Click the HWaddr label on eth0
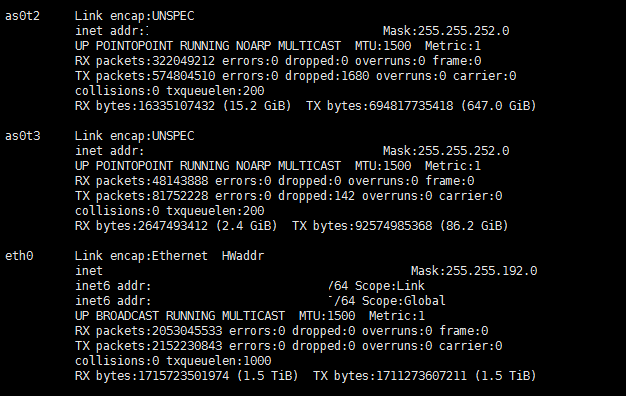The image size is (626, 396). (x=243, y=256)
